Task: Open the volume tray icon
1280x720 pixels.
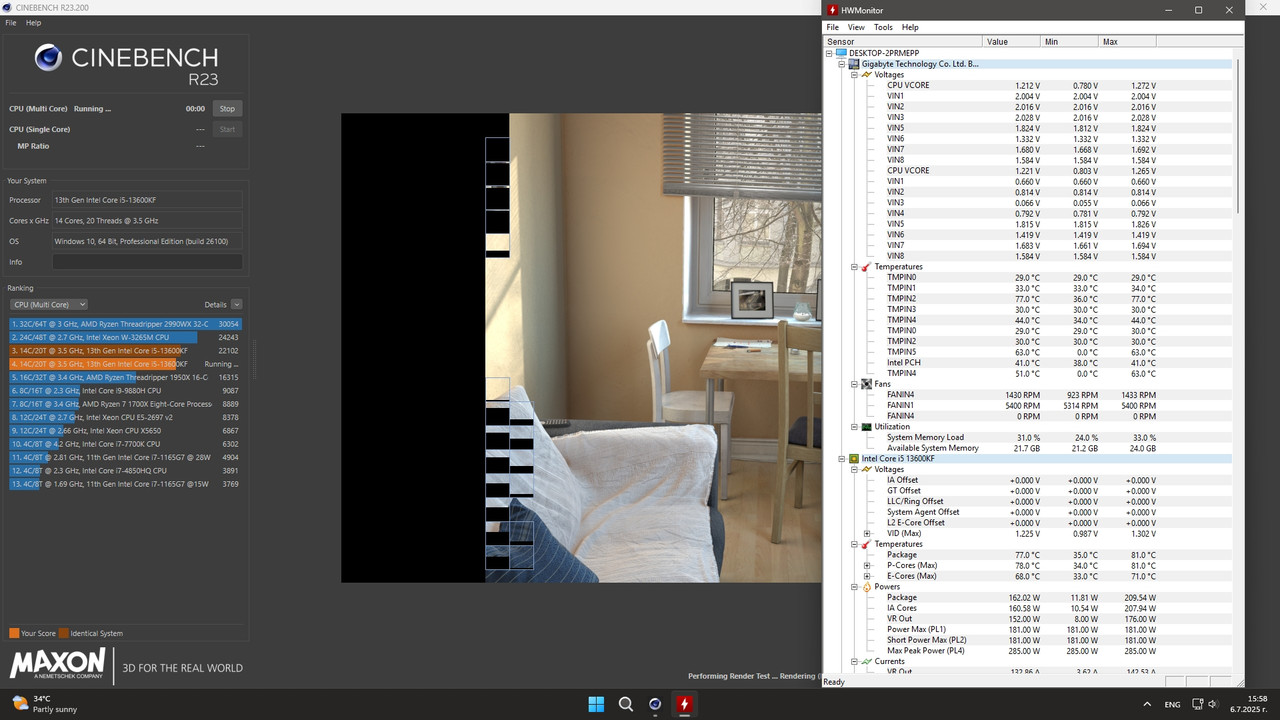Action: pyautogui.click(x=1213, y=704)
